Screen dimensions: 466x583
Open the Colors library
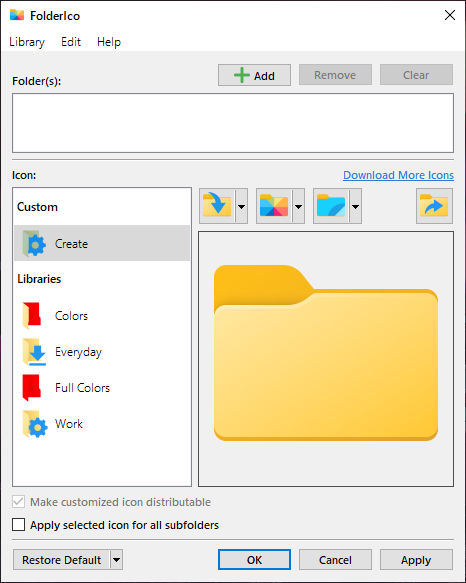[102, 316]
